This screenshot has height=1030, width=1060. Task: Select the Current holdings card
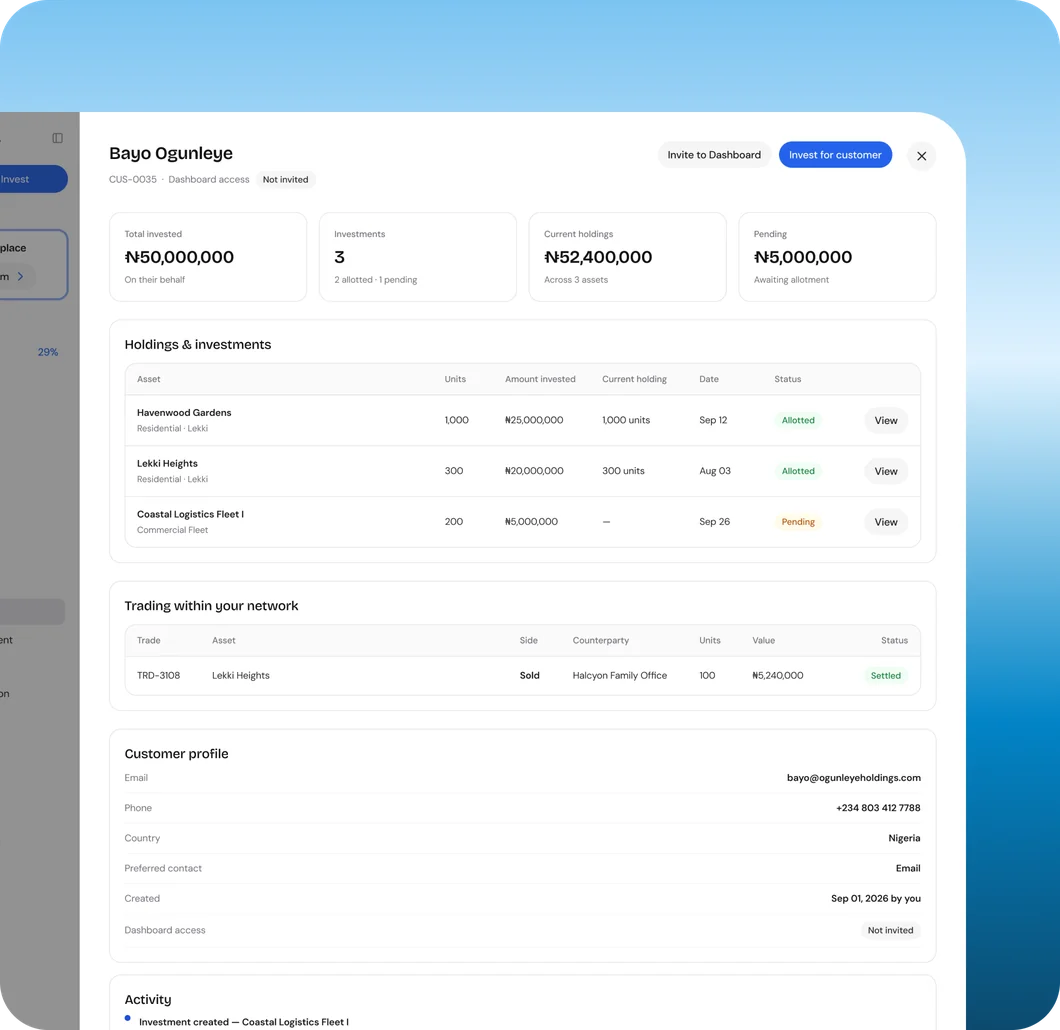[627, 257]
